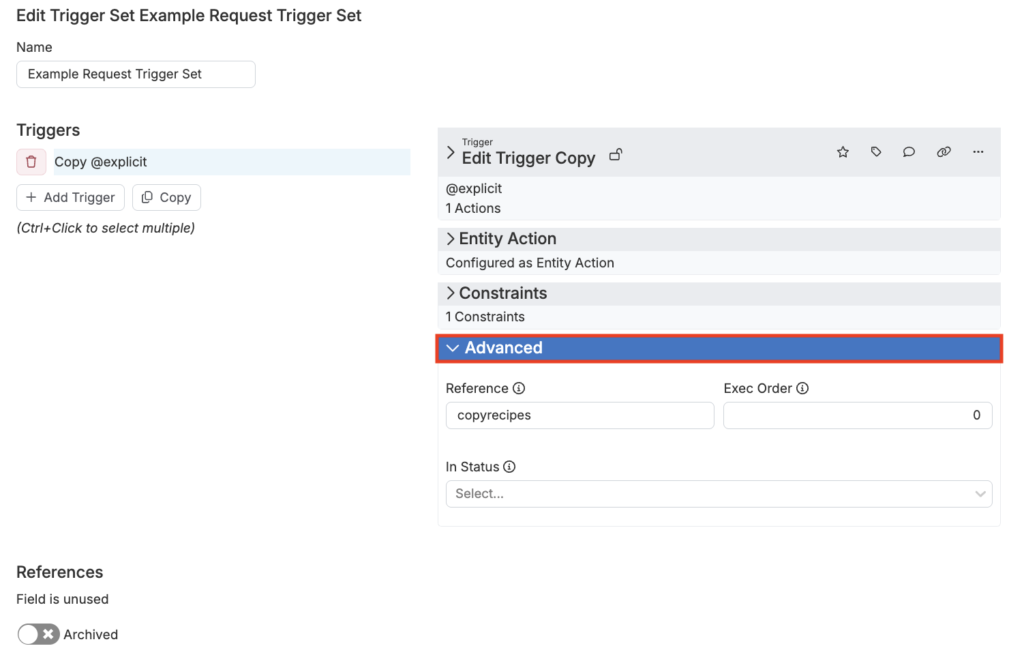Toggle the Archived switch

coord(39,634)
